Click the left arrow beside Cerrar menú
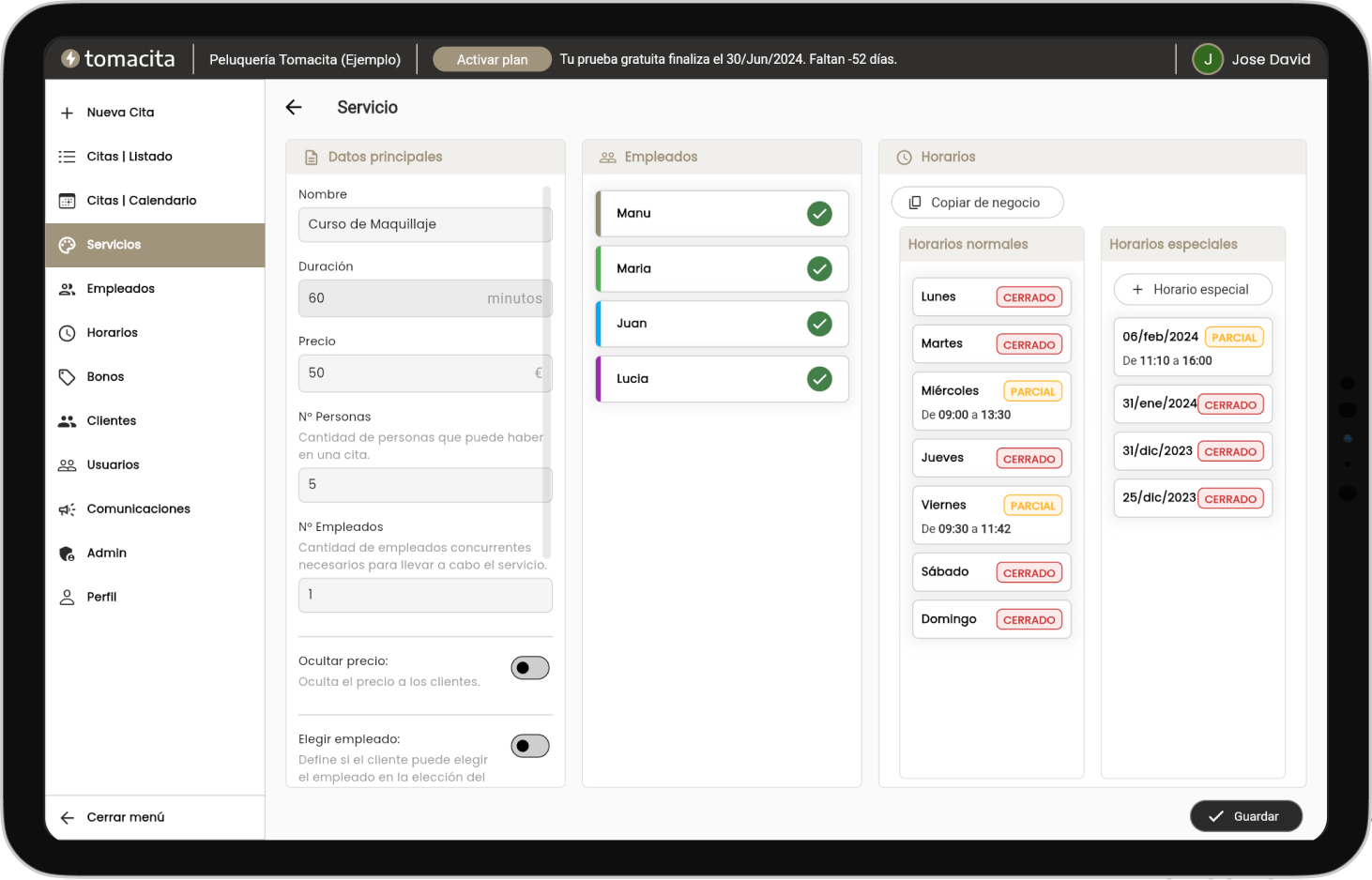The image size is (1372, 880). coord(67,818)
